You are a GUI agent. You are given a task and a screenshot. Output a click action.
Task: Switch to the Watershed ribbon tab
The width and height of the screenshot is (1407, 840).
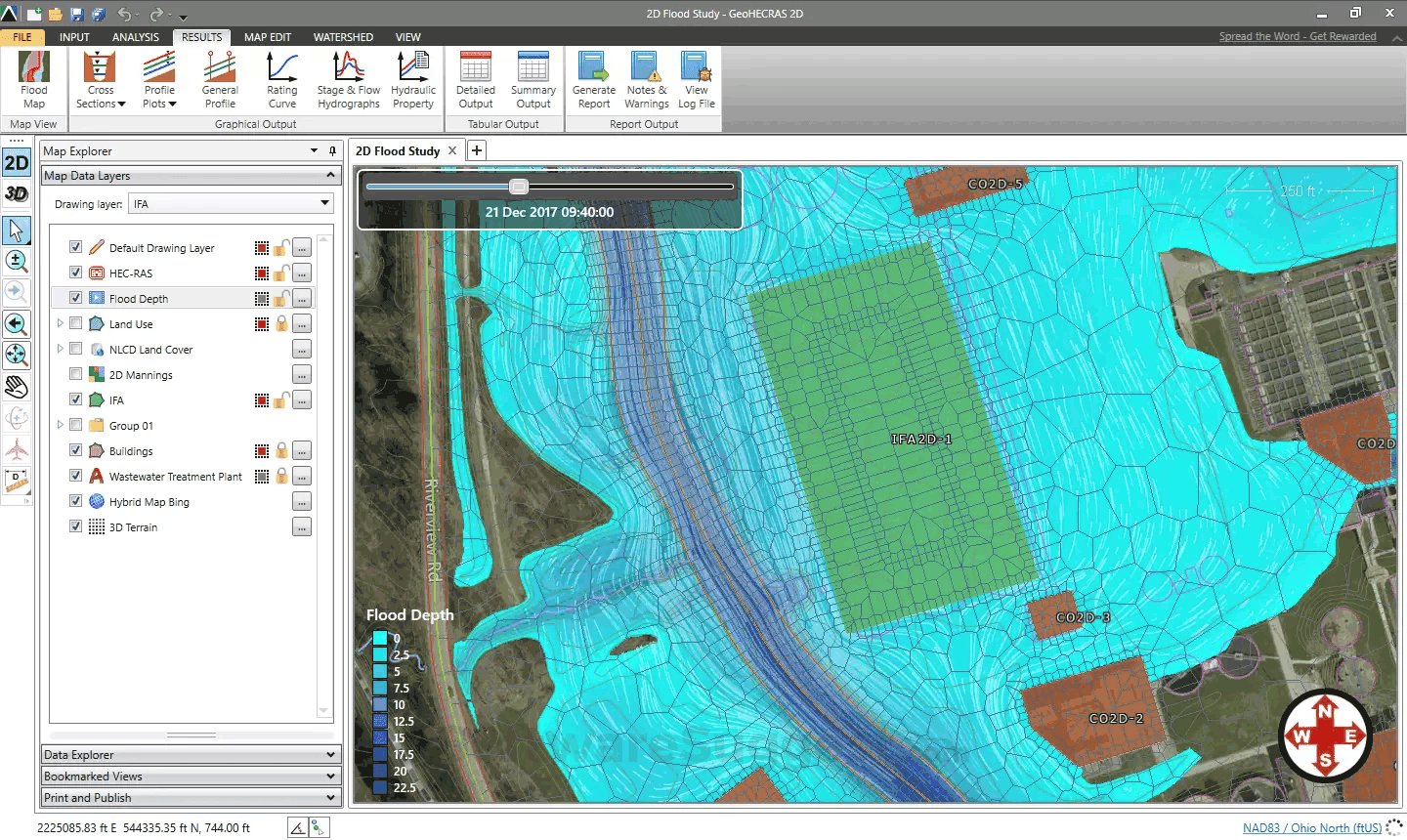[x=343, y=37]
